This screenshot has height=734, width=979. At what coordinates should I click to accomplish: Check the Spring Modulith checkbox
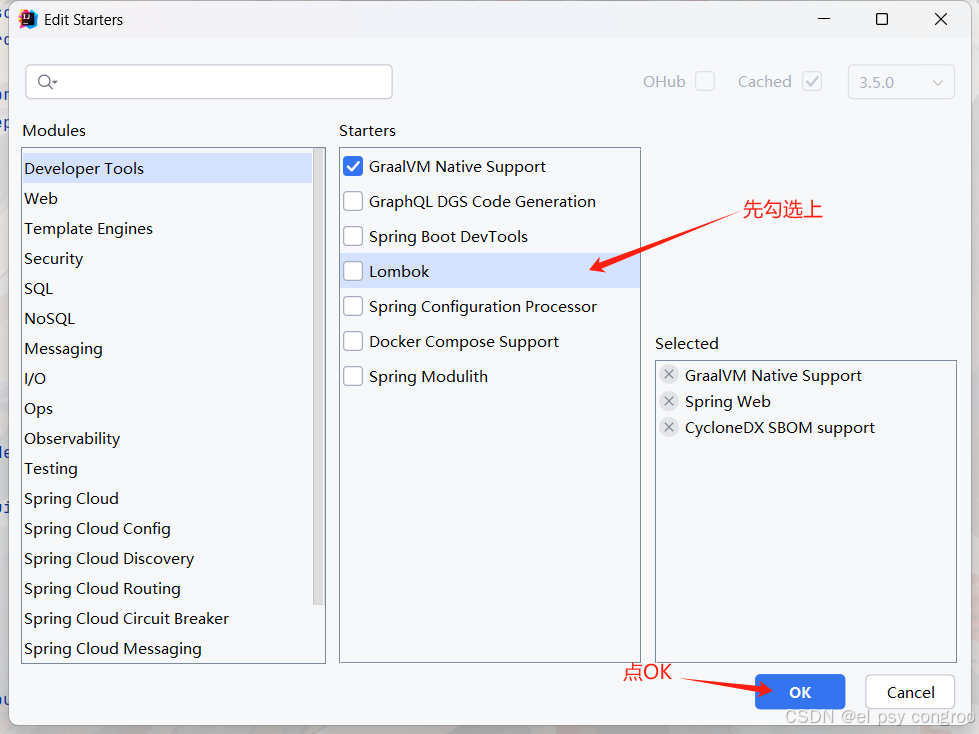(353, 376)
